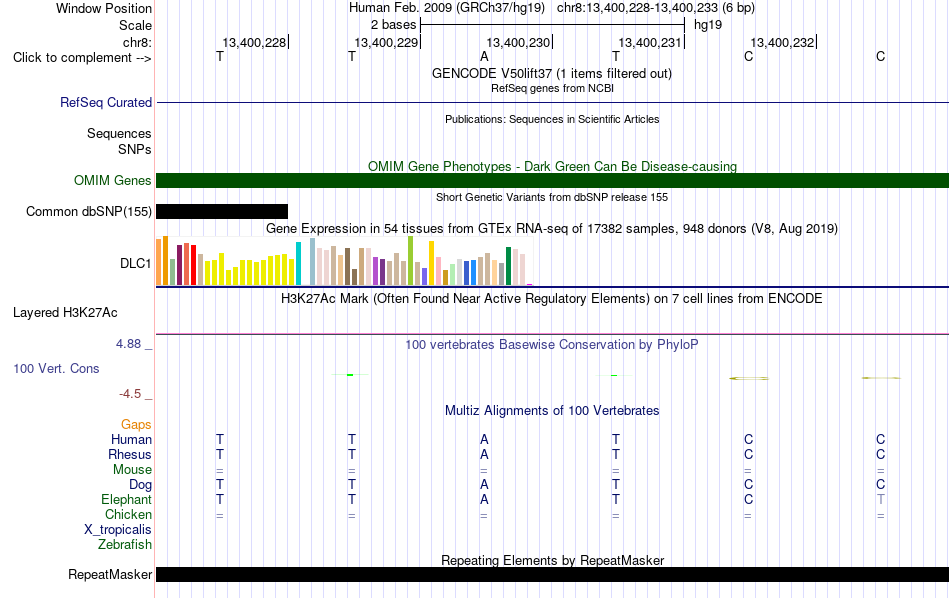Select the dark green OMIM Genes bar

click(x=552, y=181)
